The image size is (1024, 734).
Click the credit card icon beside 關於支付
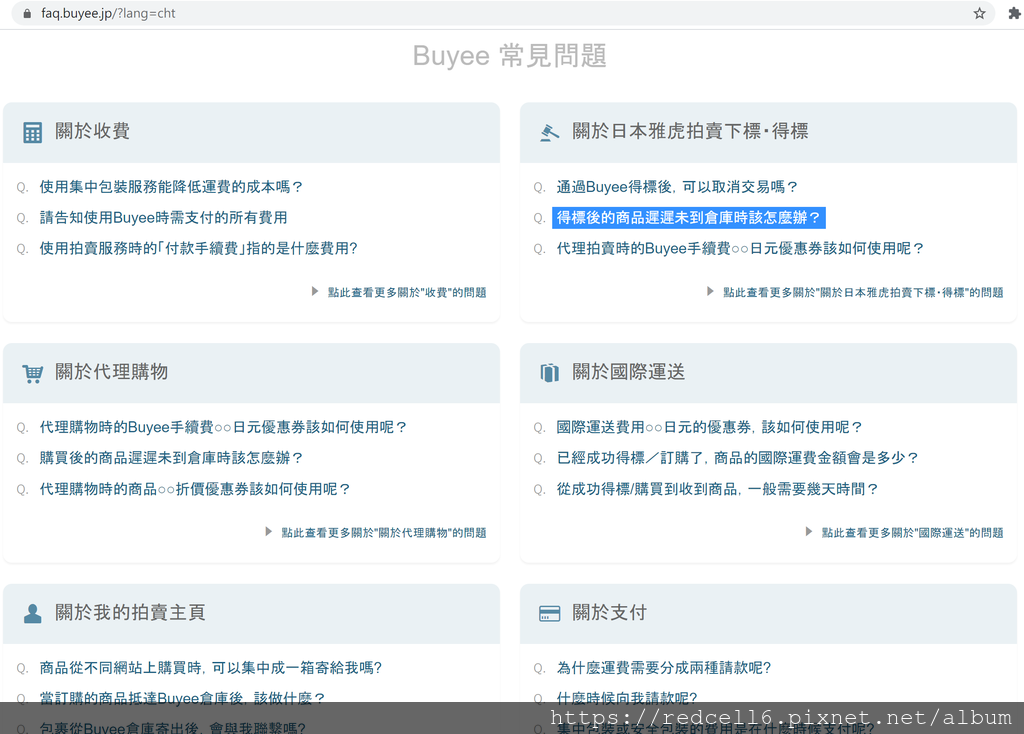click(x=549, y=613)
